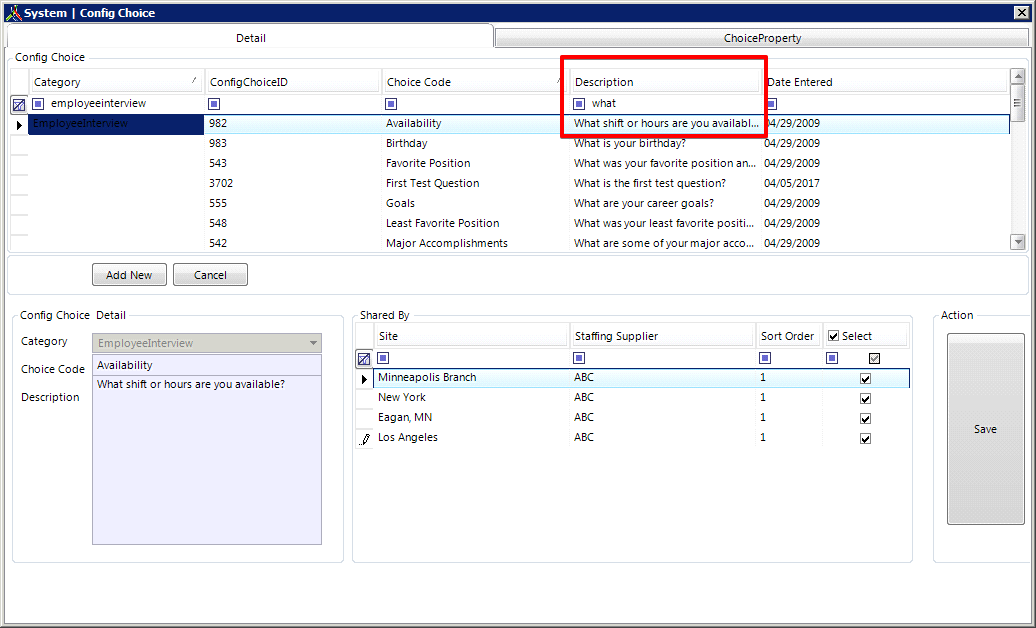Click the Choice Code field containing Availability
1036x628 pixels.
[x=207, y=365]
